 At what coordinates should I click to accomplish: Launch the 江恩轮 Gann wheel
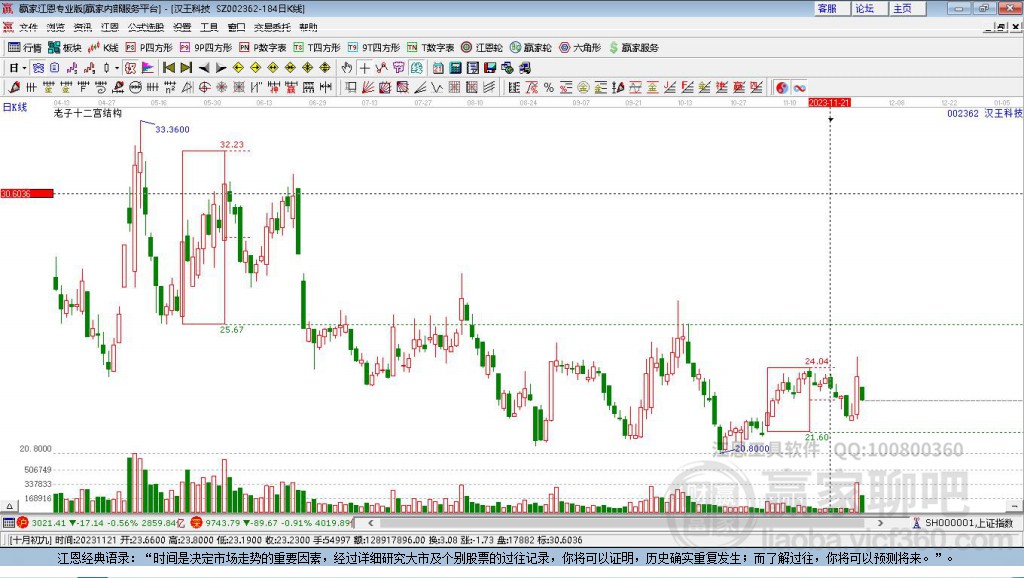click(482, 48)
